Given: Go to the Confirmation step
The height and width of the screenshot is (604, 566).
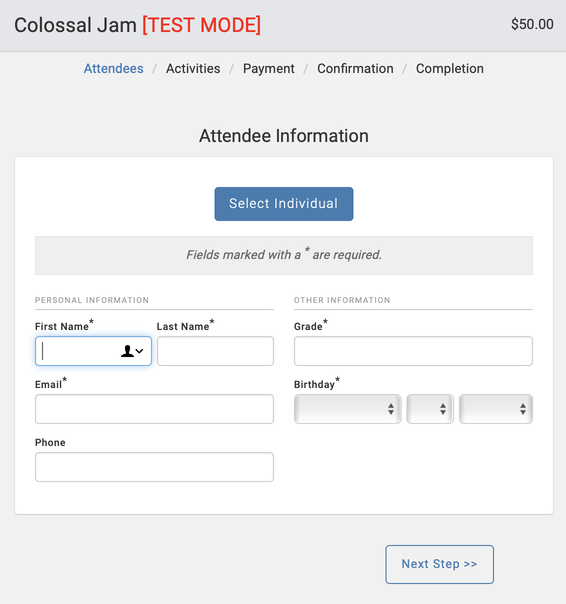Looking at the screenshot, I should tap(355, 69).
